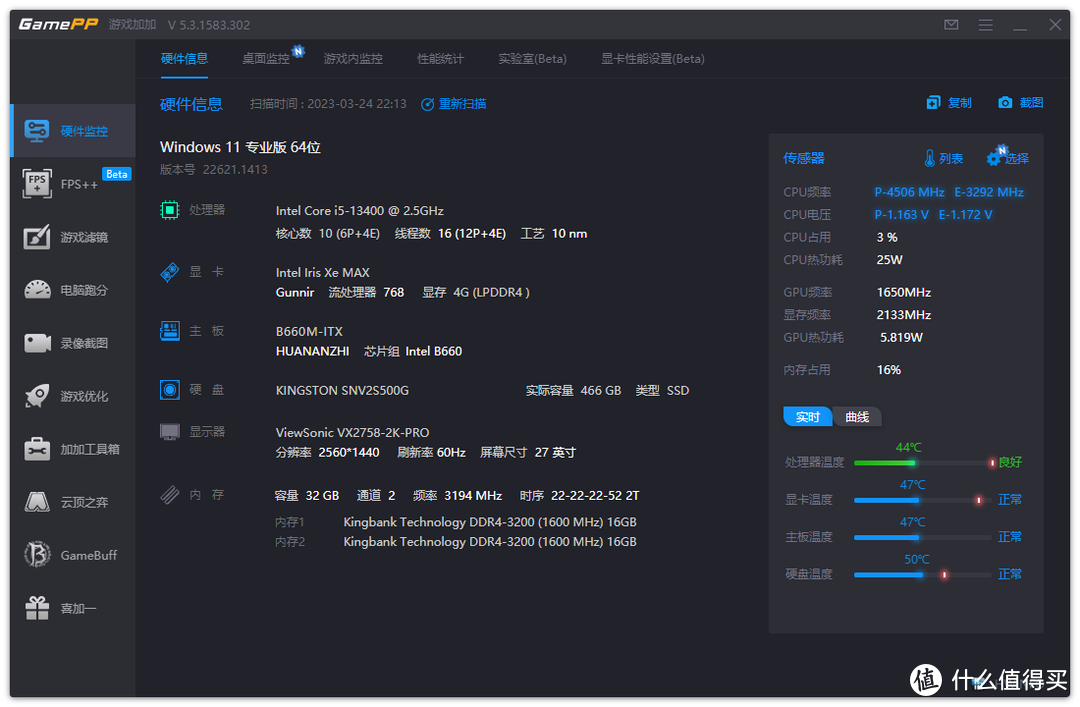
Task: Open the 录像截图 recording camera icon
Action: point(37,343)
